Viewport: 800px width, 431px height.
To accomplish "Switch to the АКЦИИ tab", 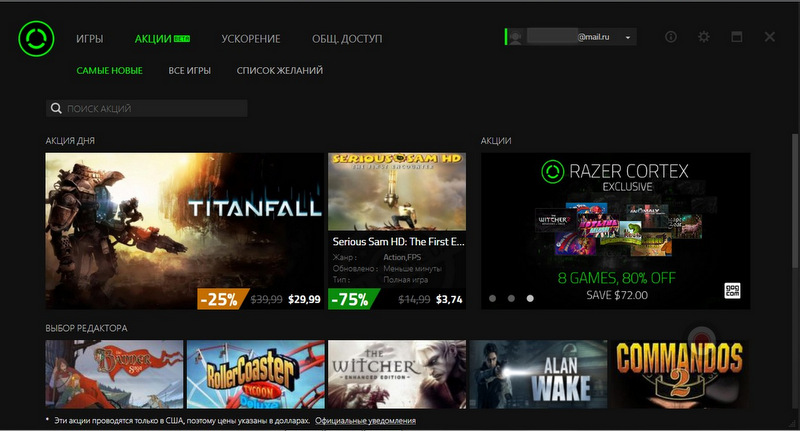I will coord(153,39).
